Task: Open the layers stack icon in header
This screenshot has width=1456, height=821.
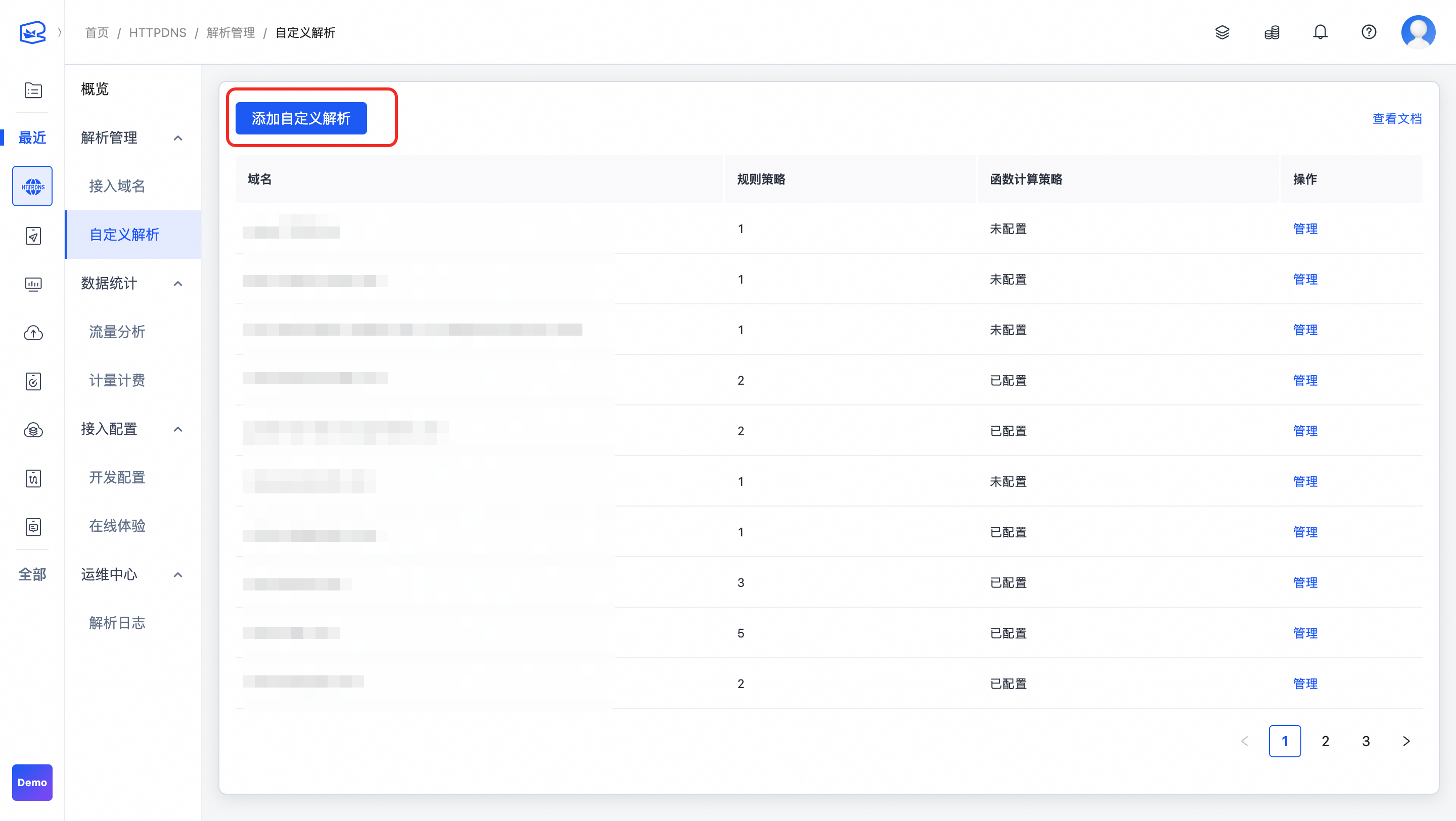Action: point(1222,32)
